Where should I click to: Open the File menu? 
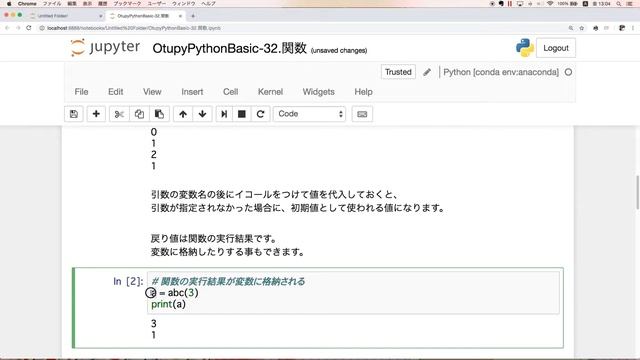pos(81,92)
